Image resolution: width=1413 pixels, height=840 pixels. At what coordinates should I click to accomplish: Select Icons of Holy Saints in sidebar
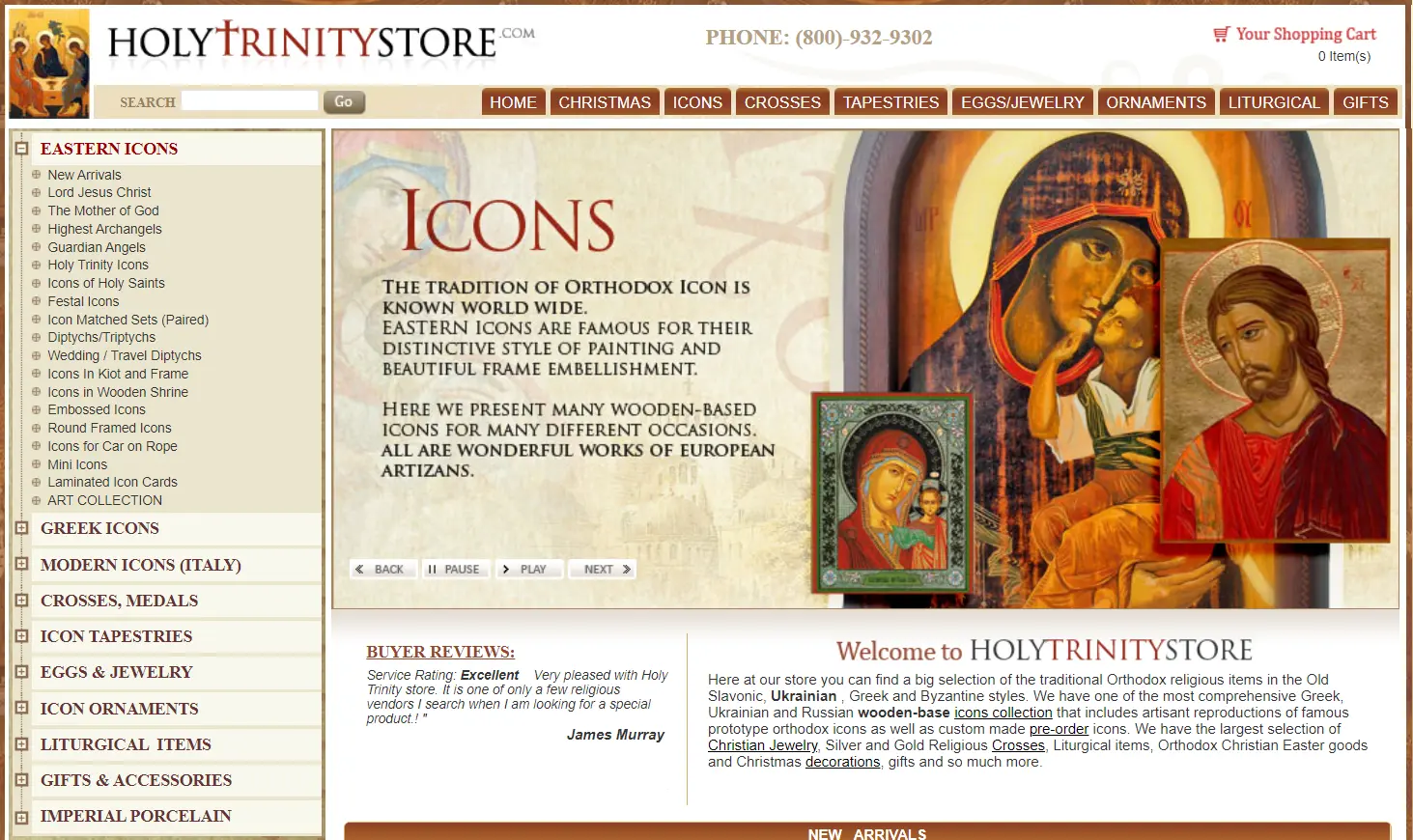[106, 283]
